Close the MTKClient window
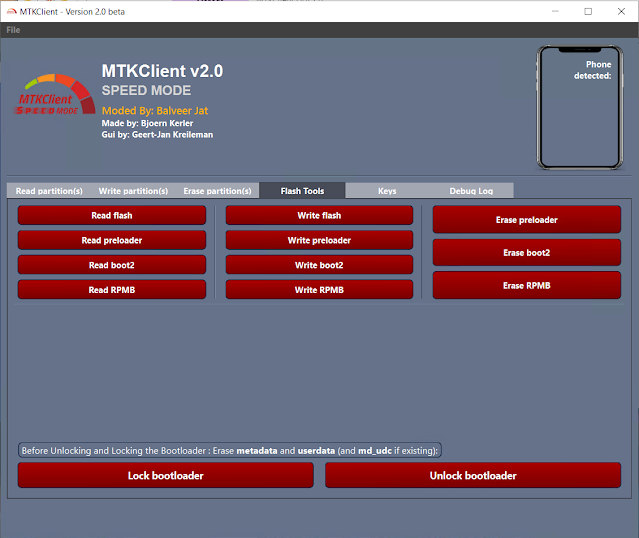The width and height of the screenshot is (639, 538). pos(621,11)
